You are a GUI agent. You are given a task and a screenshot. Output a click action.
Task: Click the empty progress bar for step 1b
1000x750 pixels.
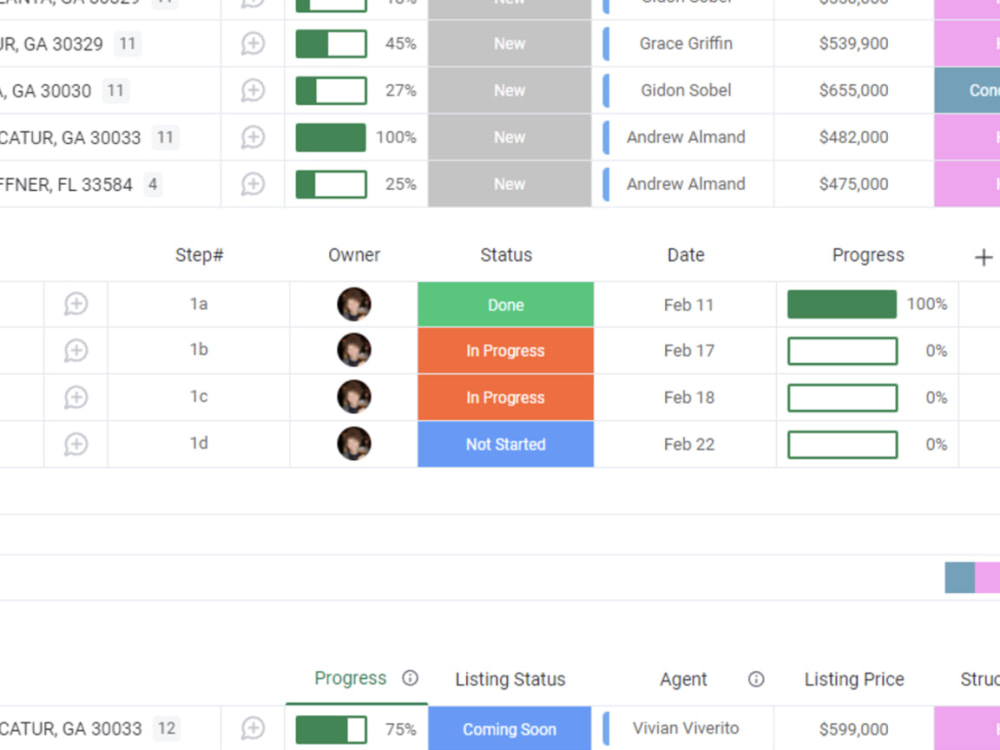click(x=842, y=351)
